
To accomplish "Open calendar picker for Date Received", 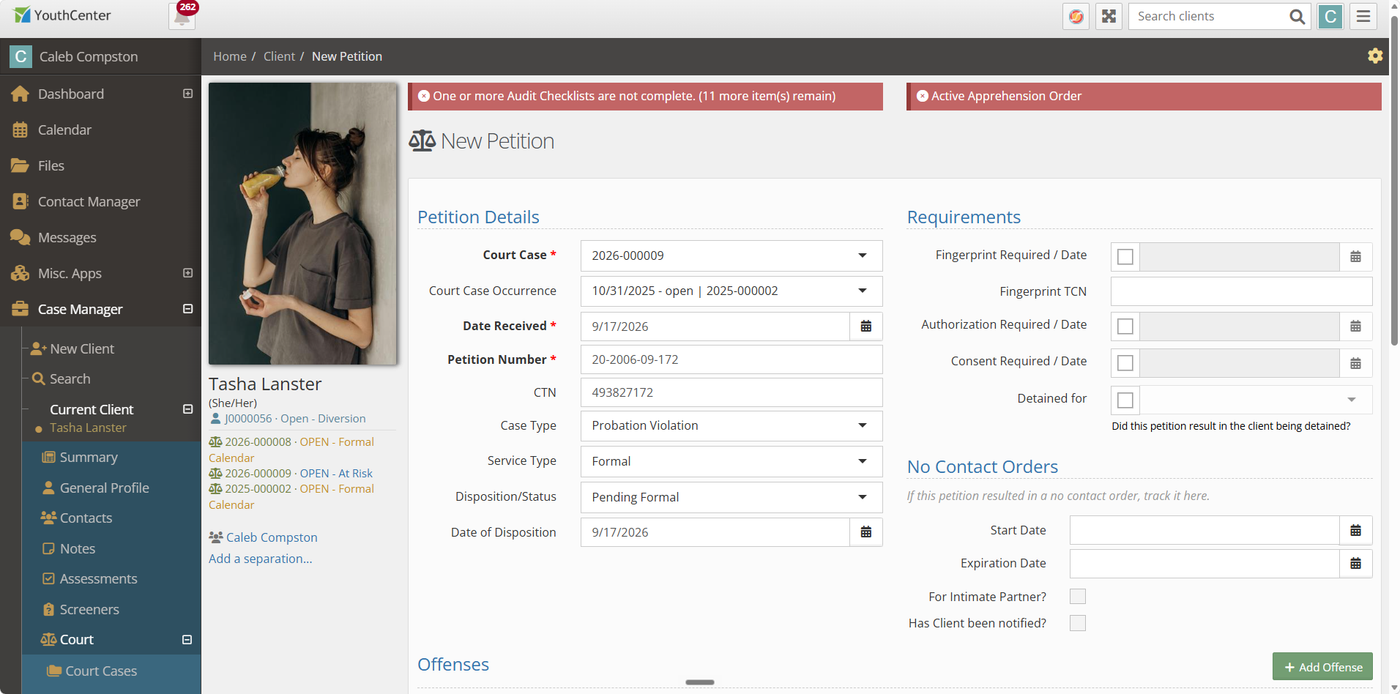I will 866,326.
